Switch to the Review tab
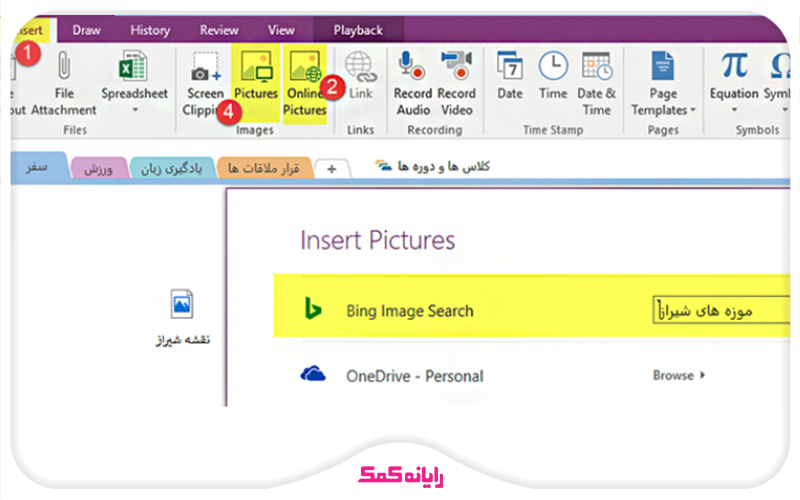Viewport: 800px width, 500px height. tap(219, 30)
